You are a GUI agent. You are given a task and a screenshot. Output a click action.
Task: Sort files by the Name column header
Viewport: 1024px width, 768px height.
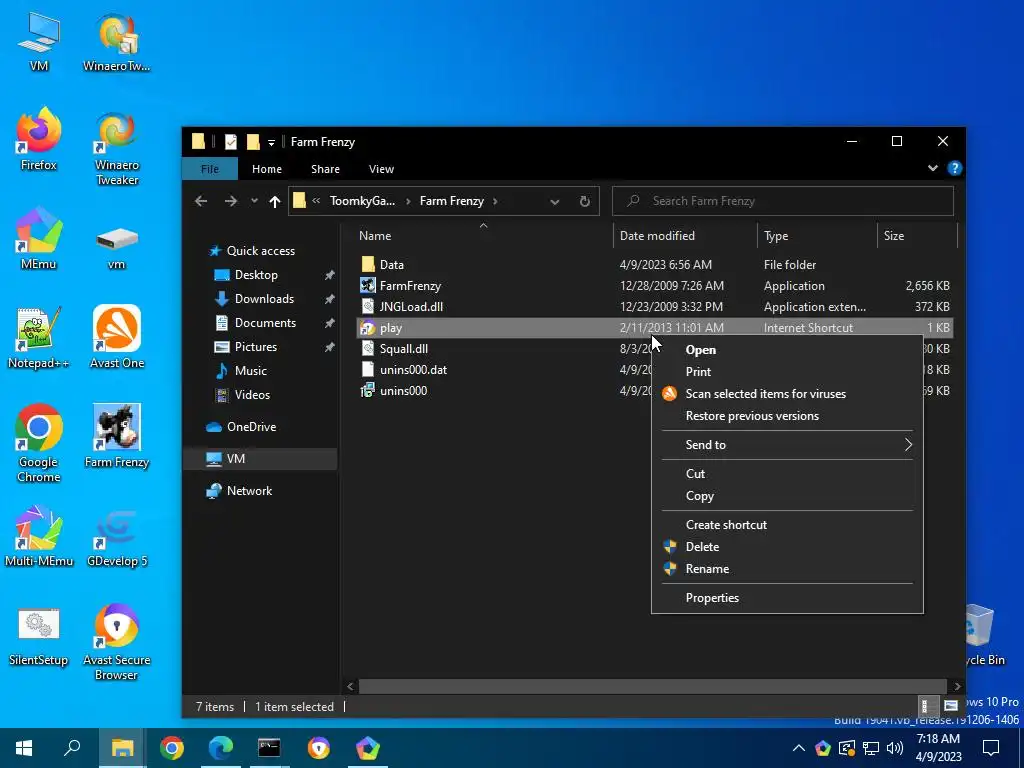coord(483,236)
